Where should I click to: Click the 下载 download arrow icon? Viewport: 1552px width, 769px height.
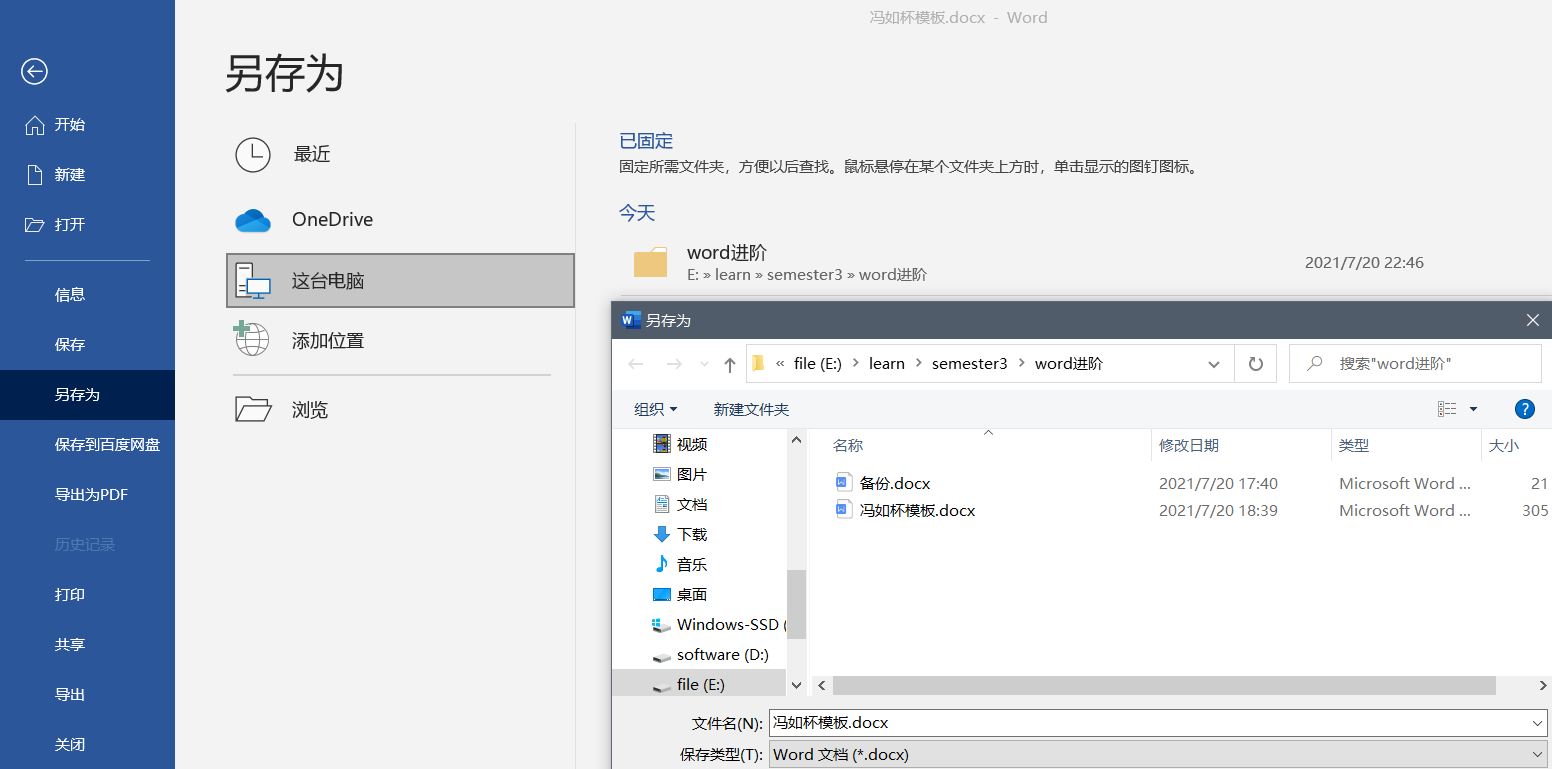pos(661,534)
